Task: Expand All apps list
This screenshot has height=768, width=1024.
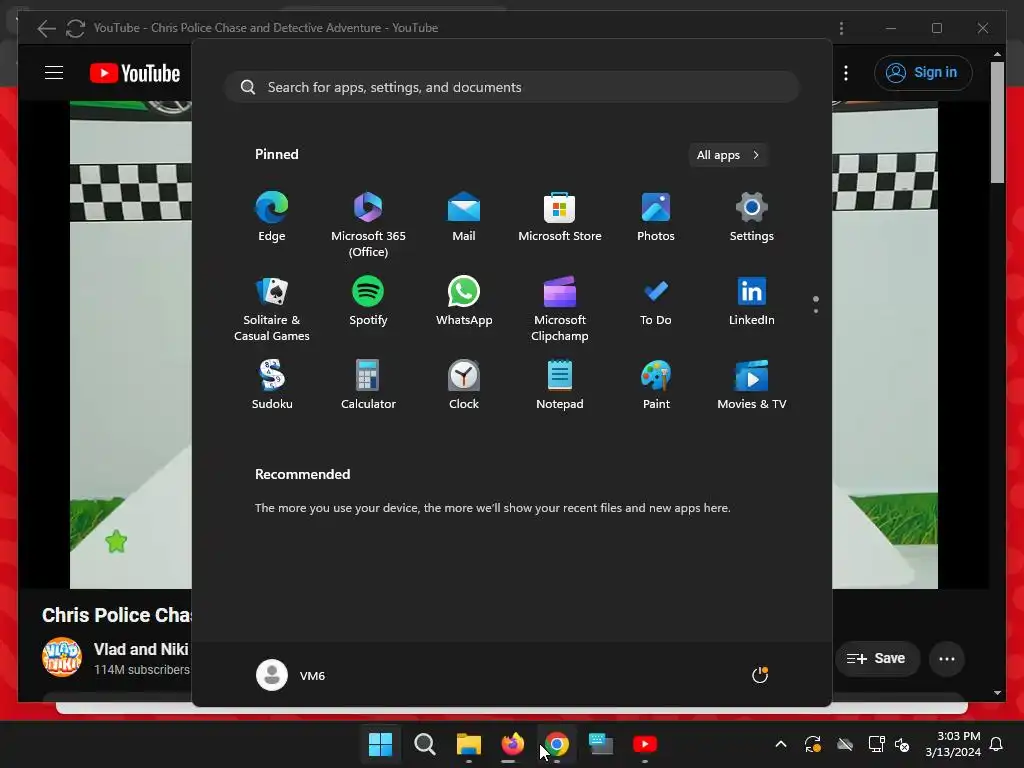Action: [728, 155]
